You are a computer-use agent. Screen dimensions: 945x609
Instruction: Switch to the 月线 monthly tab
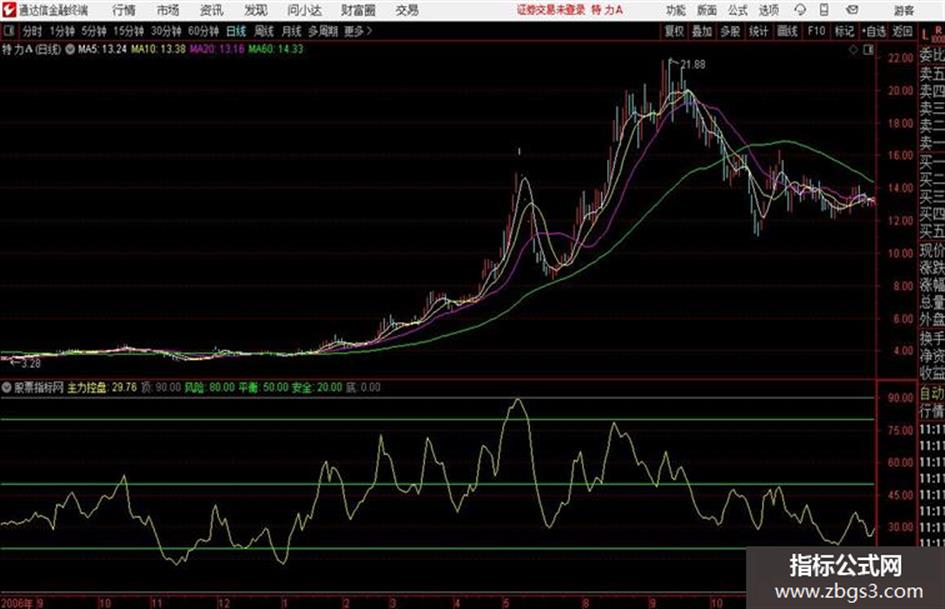292,31
